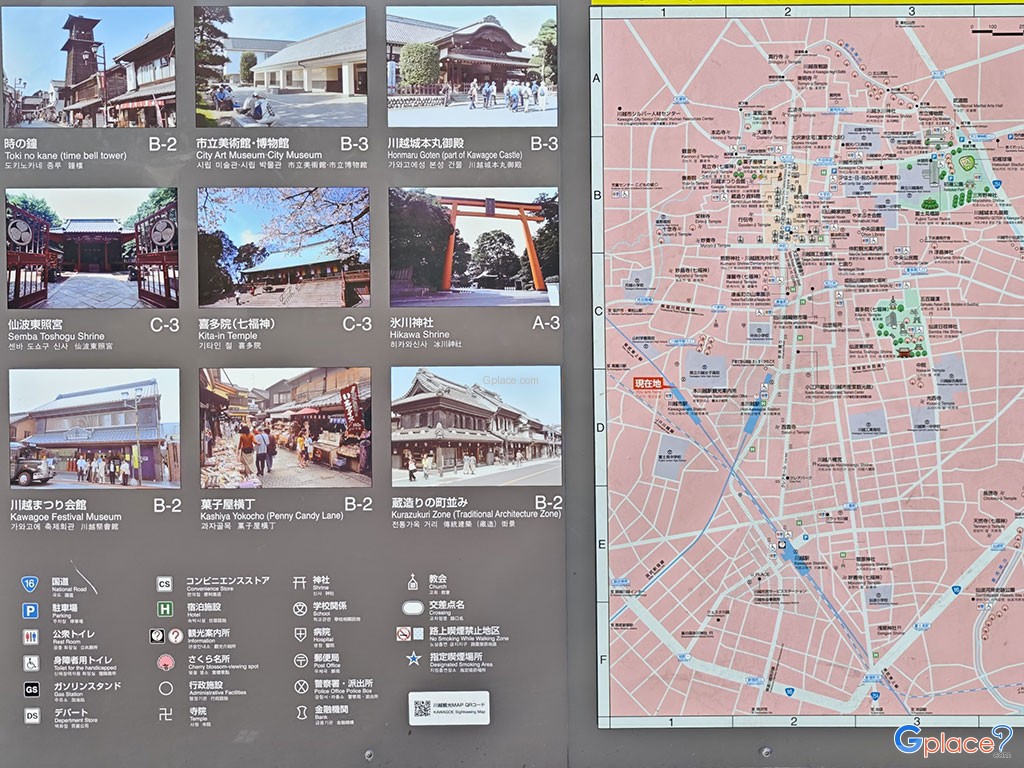Select the Post Office legend icon

pyautogui.click(x=299, y=660)
